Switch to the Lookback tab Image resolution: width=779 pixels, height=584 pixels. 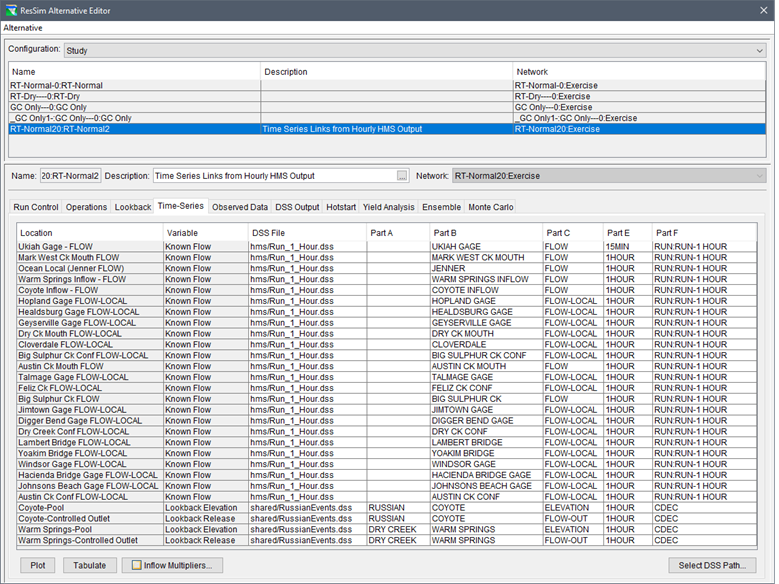133,207
